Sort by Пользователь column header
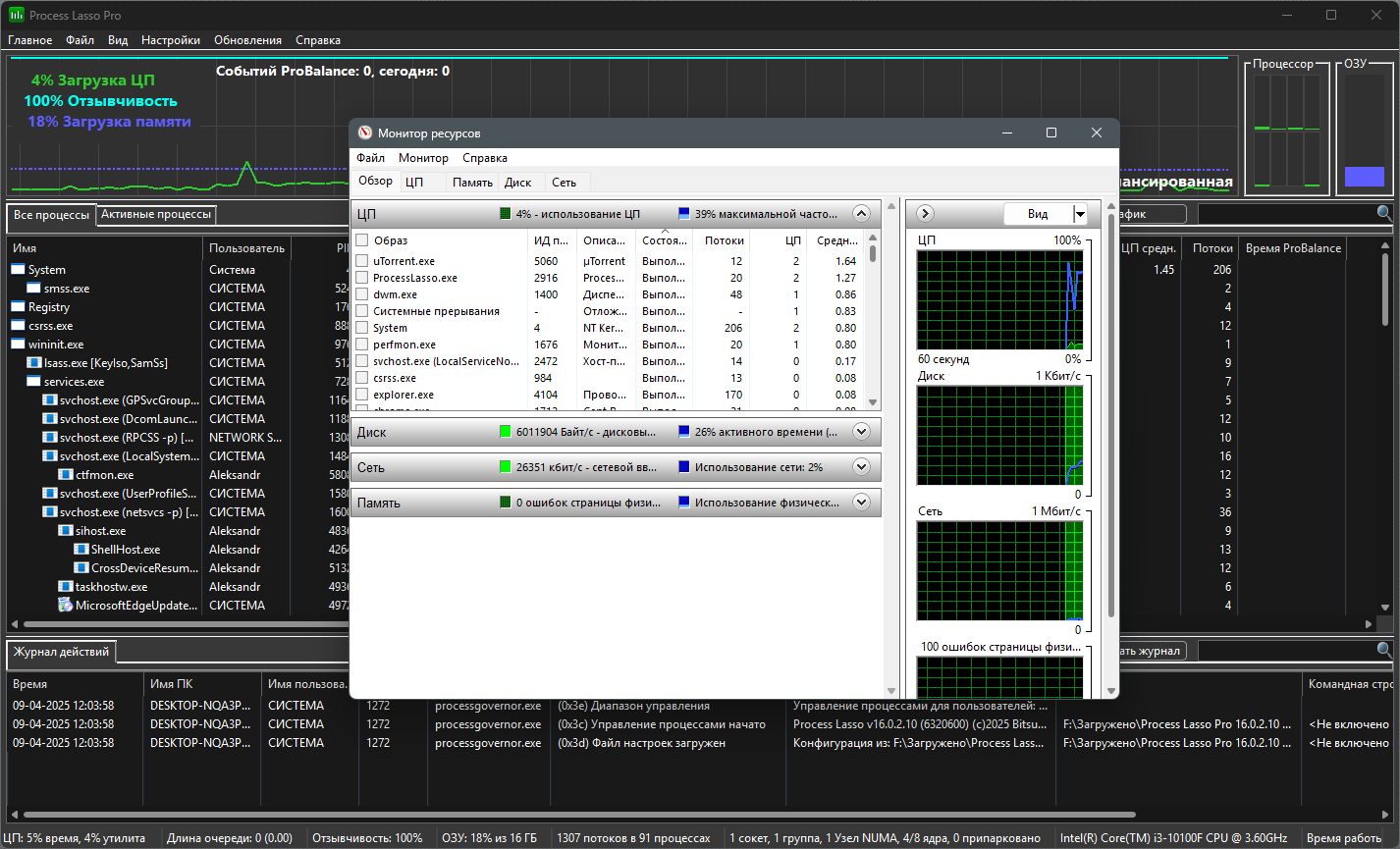The height and width of the screenshot is (849, 1400). click(x=246, y=248)
